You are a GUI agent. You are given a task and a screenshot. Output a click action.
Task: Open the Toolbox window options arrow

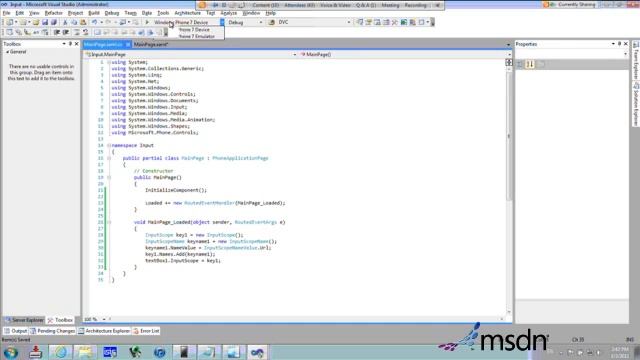pos(64,44)
